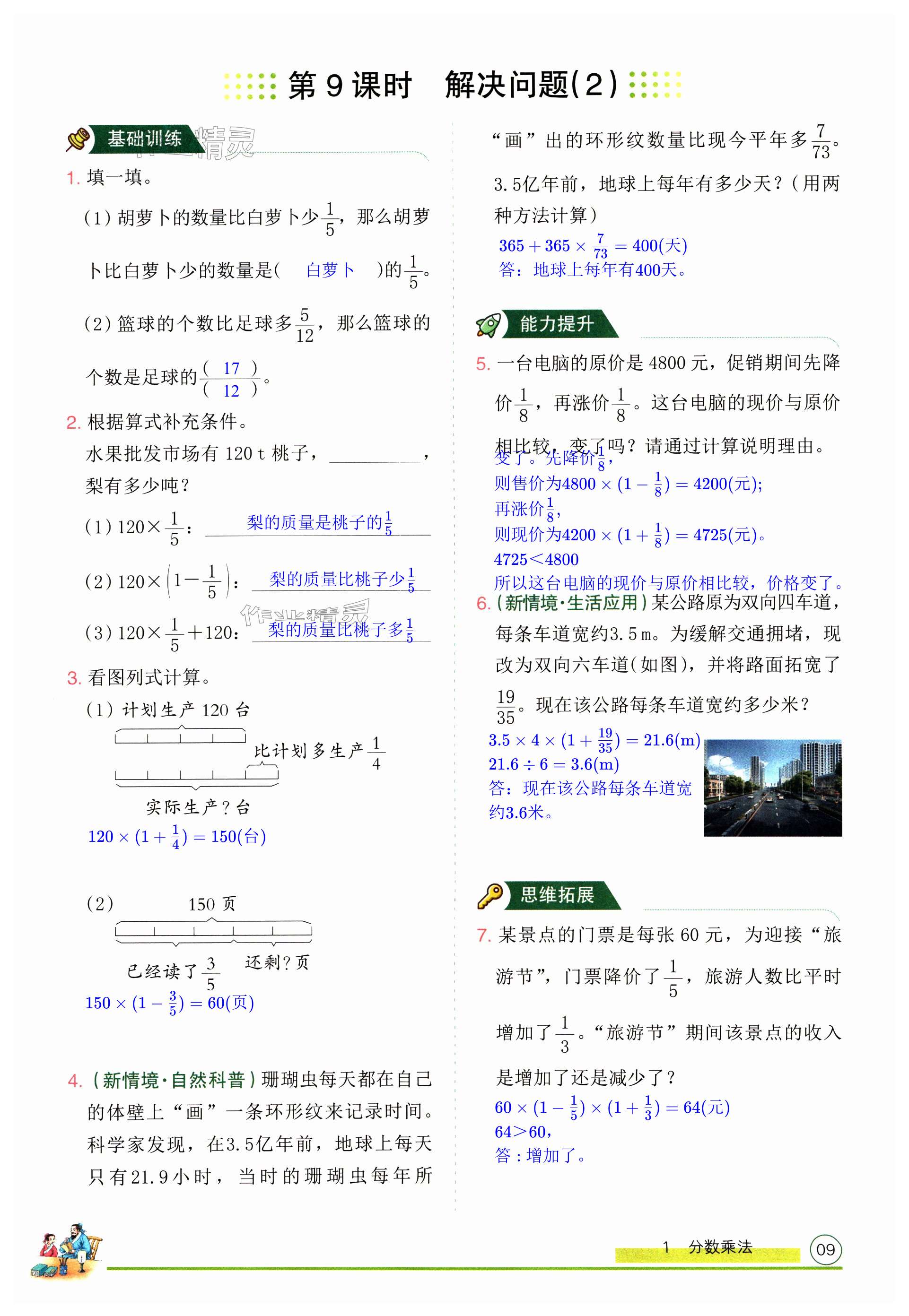Select the 能力提升 section header
Screen dimensions: 909x1316
(557, 324)
